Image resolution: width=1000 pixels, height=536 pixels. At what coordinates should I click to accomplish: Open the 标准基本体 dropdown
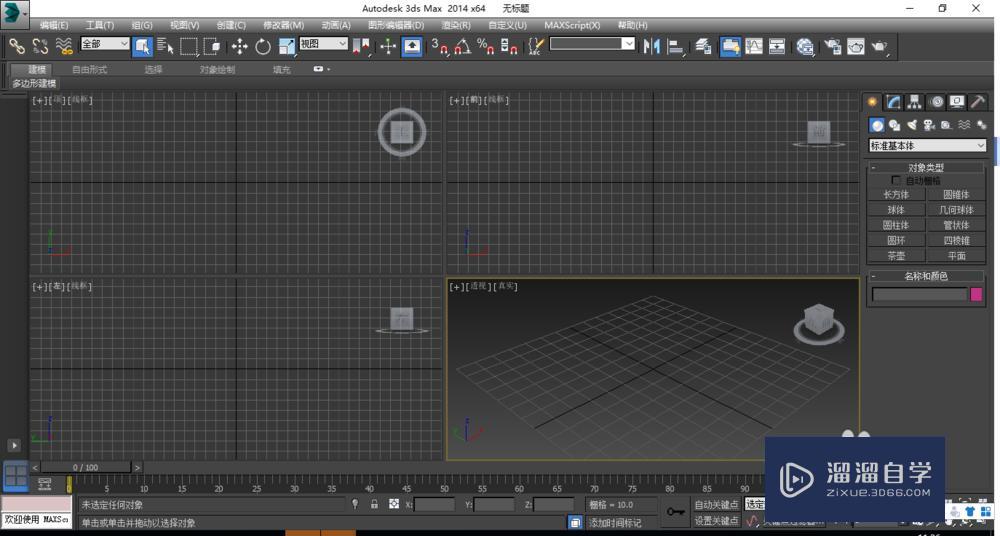click(927, 146)
